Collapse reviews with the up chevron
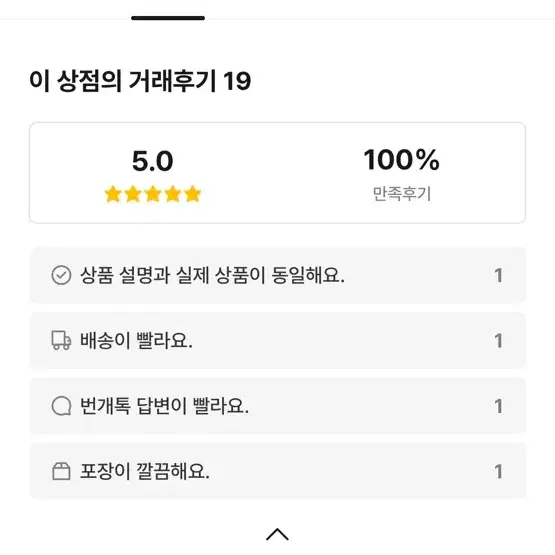This screenshot has height=555, width=555. click(x=277, y=534)
